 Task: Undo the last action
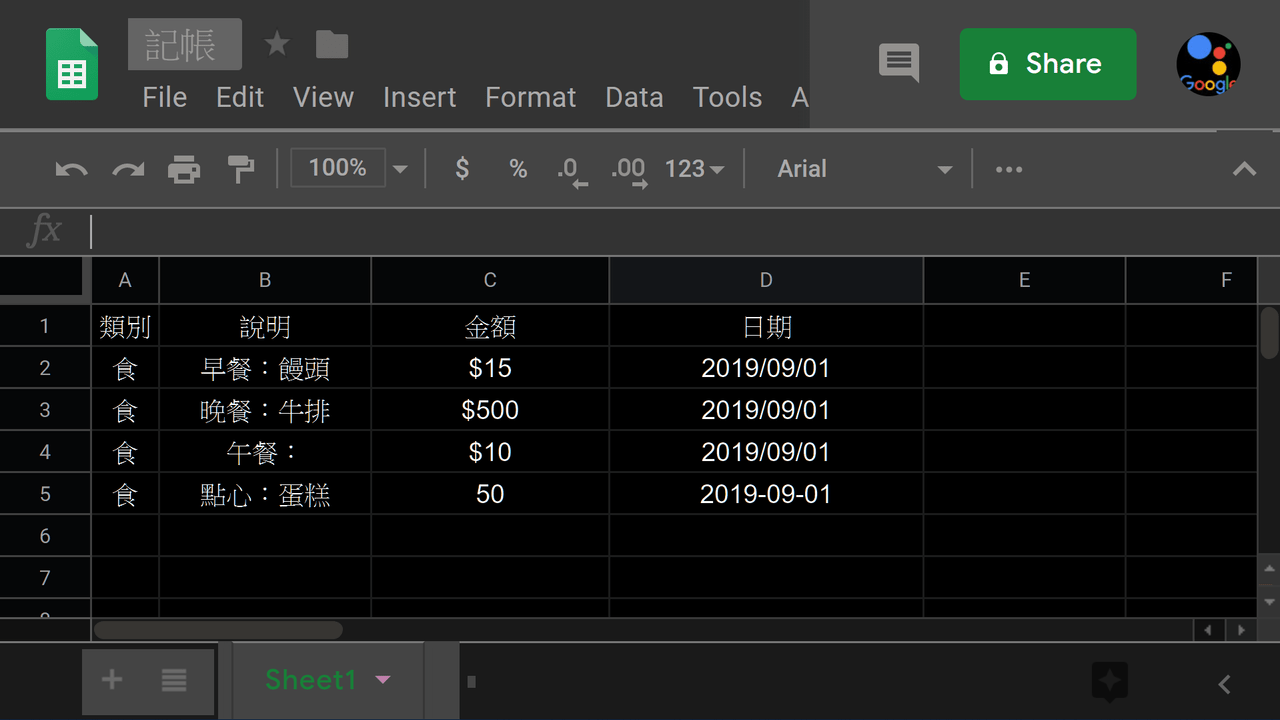pyautogui.click(x=71, y=169)
